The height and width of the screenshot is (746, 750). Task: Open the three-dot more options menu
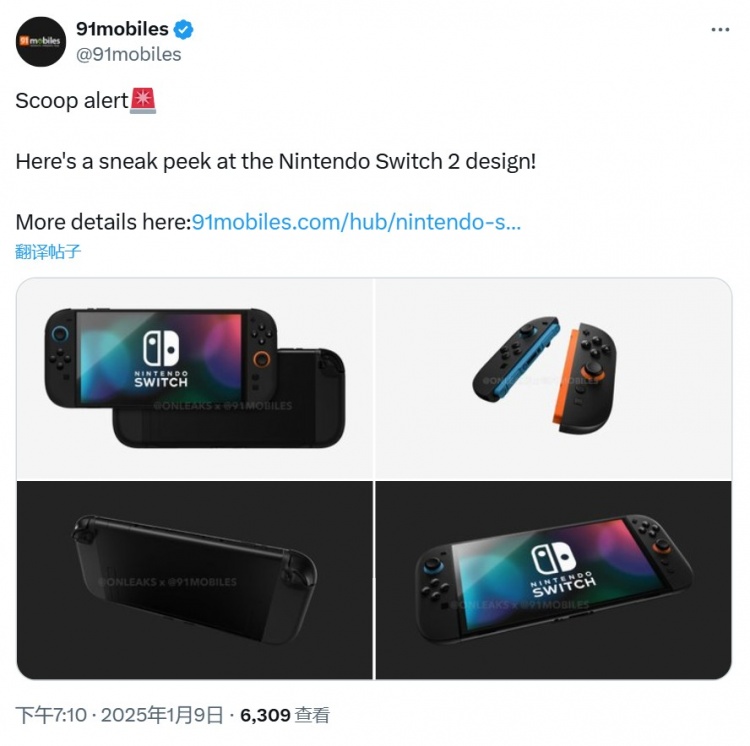(720, 30)
